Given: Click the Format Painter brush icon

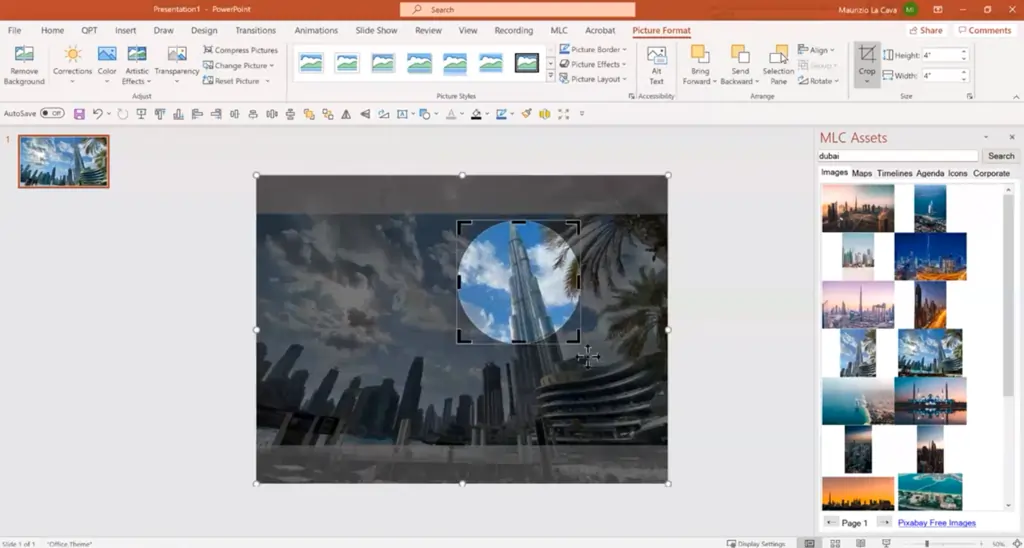Looking at the screenshot, I should pyautogui.click(x=526, y=114).
